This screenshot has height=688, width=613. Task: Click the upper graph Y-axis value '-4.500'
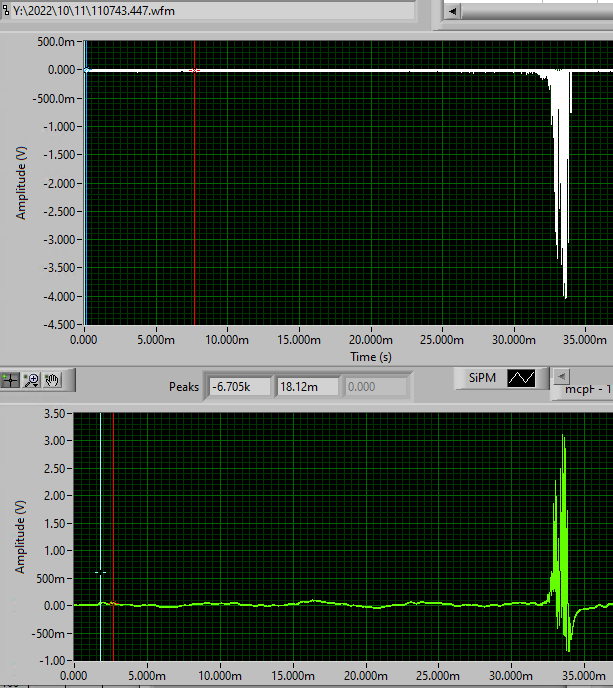(x=60, y=325)
